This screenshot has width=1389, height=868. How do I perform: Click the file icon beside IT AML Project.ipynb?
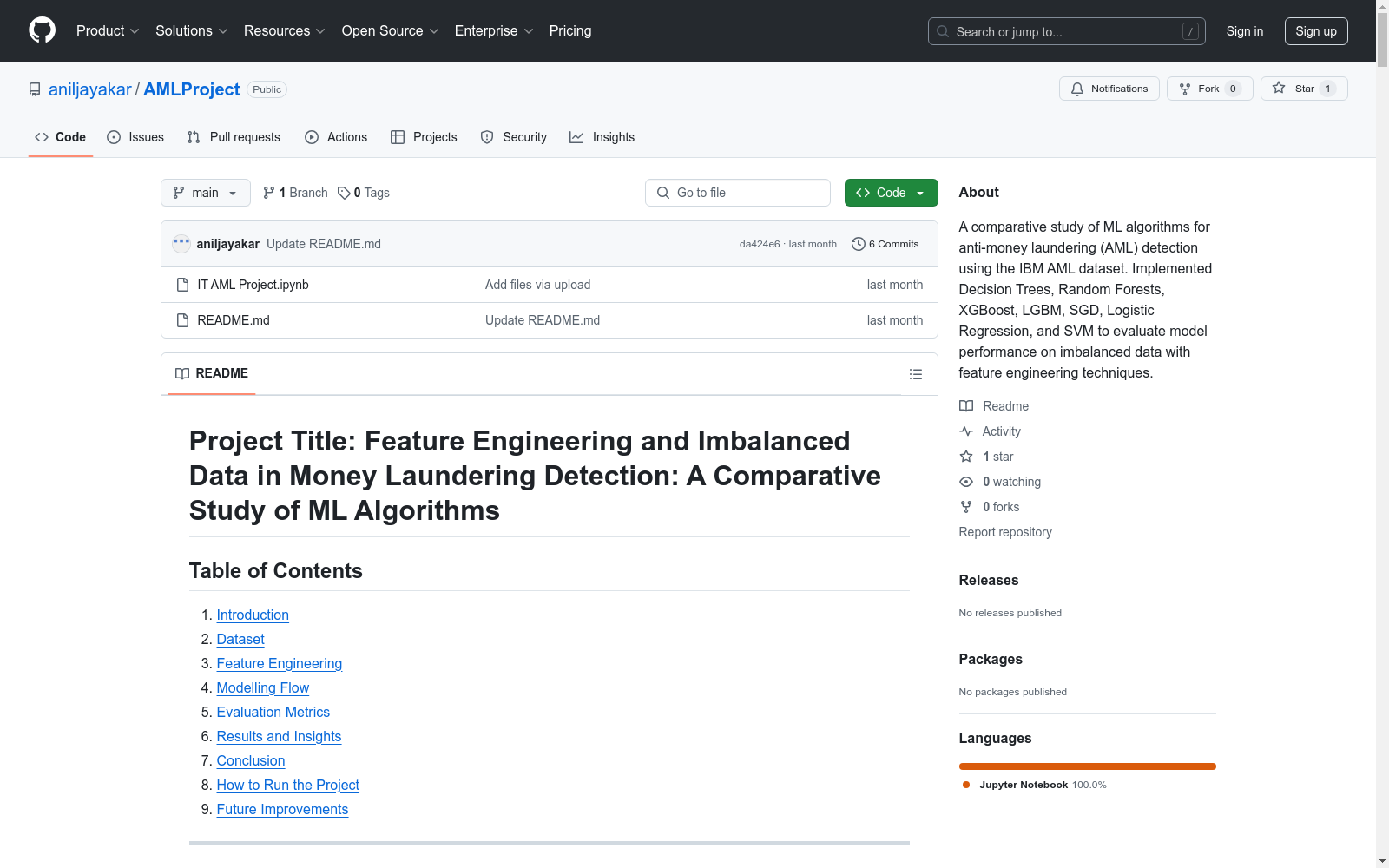point(182,285)
